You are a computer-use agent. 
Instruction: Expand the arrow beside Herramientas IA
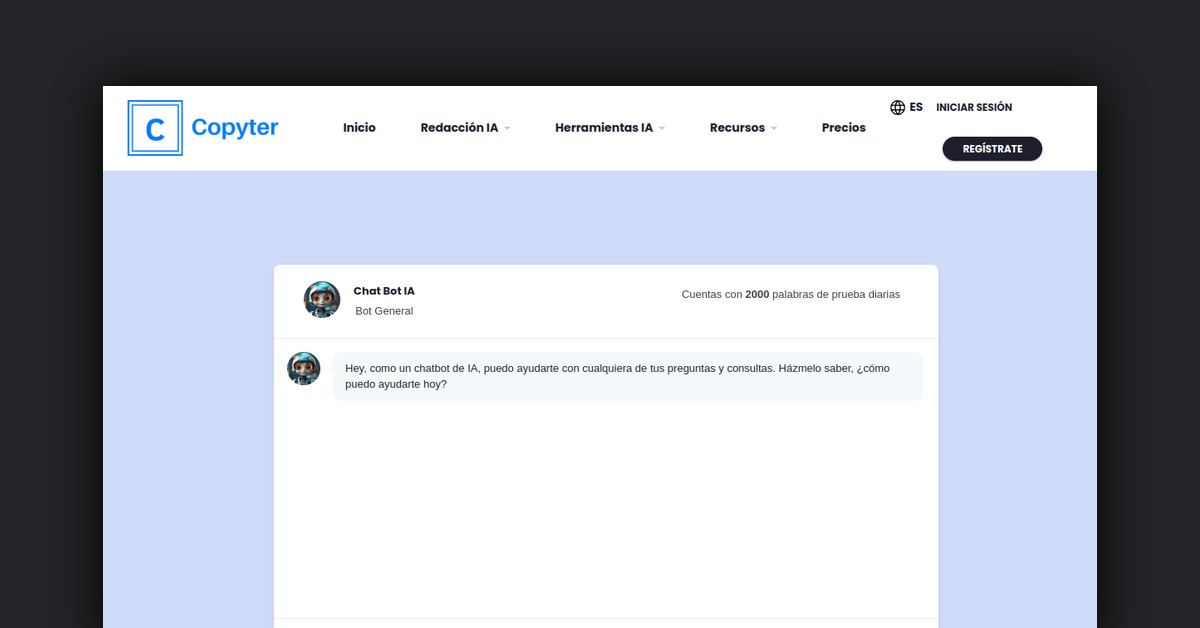coord(662,129)
